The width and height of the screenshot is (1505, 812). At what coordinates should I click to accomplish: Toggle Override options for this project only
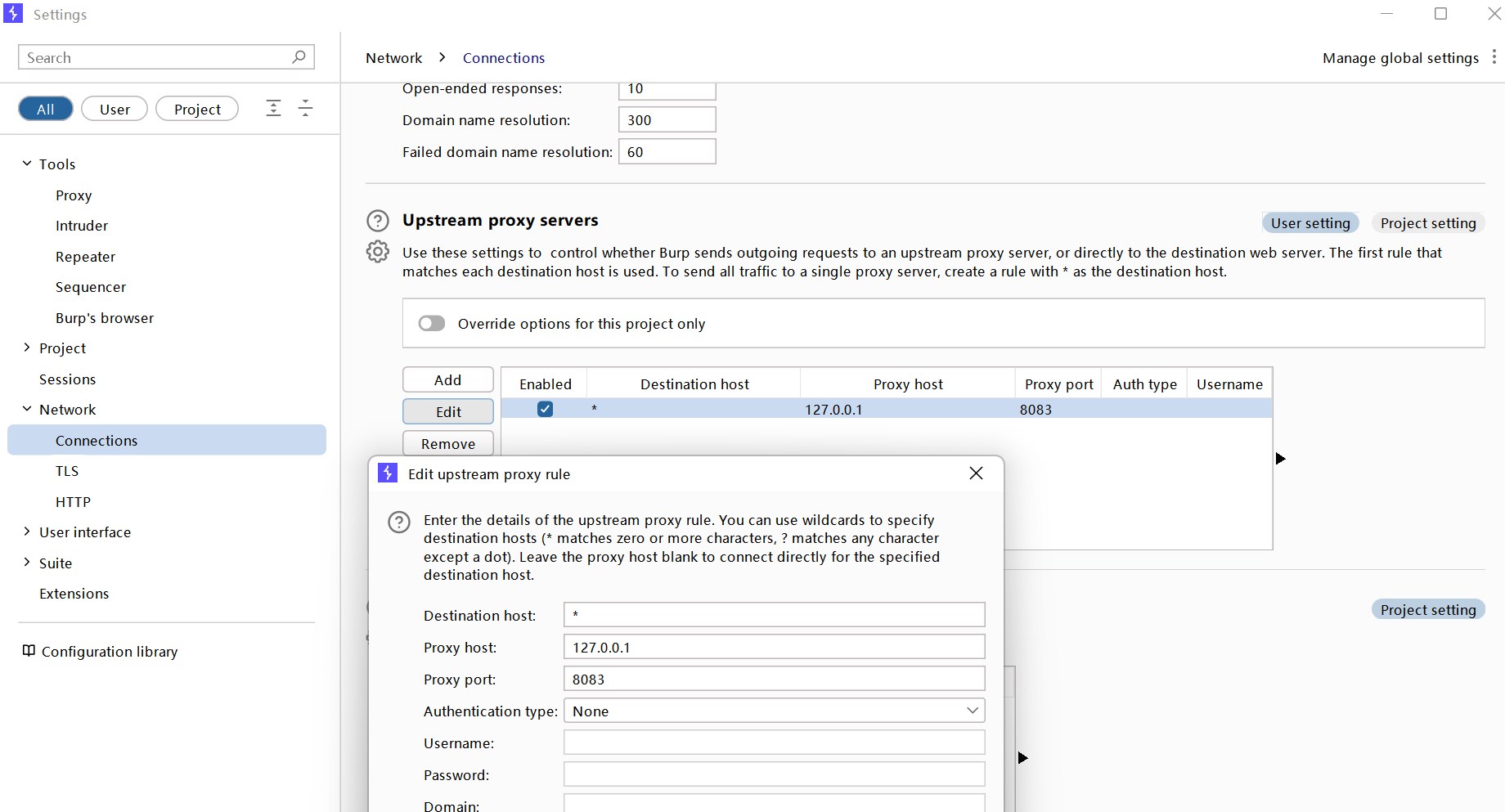432,324
